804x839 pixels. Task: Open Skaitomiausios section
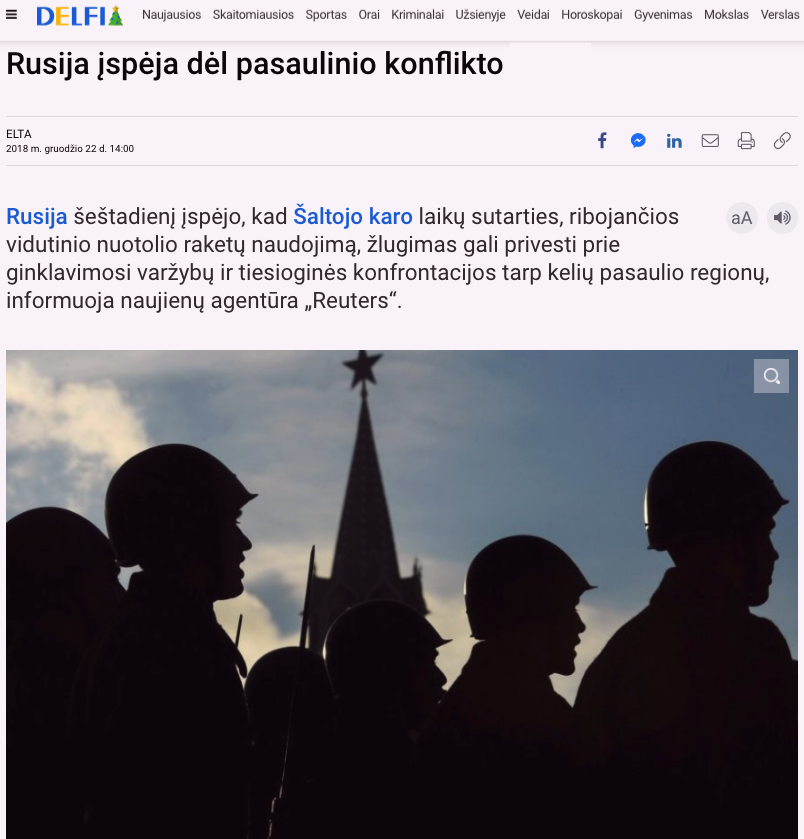pyautogui.click(x=253, y=15)
